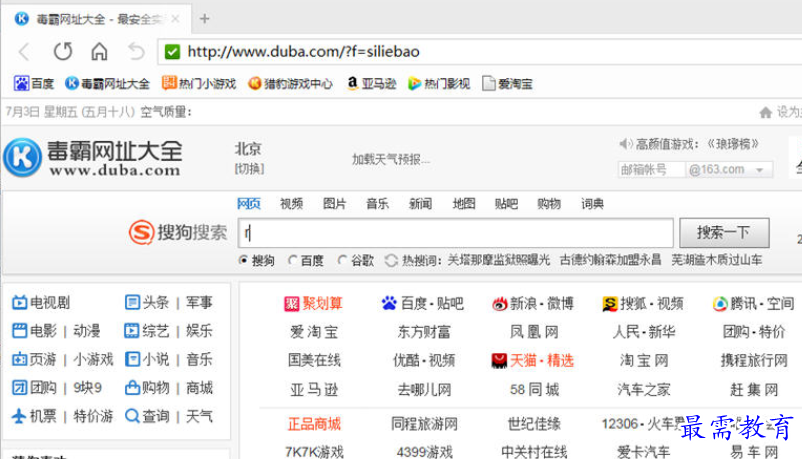The image size is (802, 459).
Task: Switch city via 切换 link
Action: (x=249, y=169)
